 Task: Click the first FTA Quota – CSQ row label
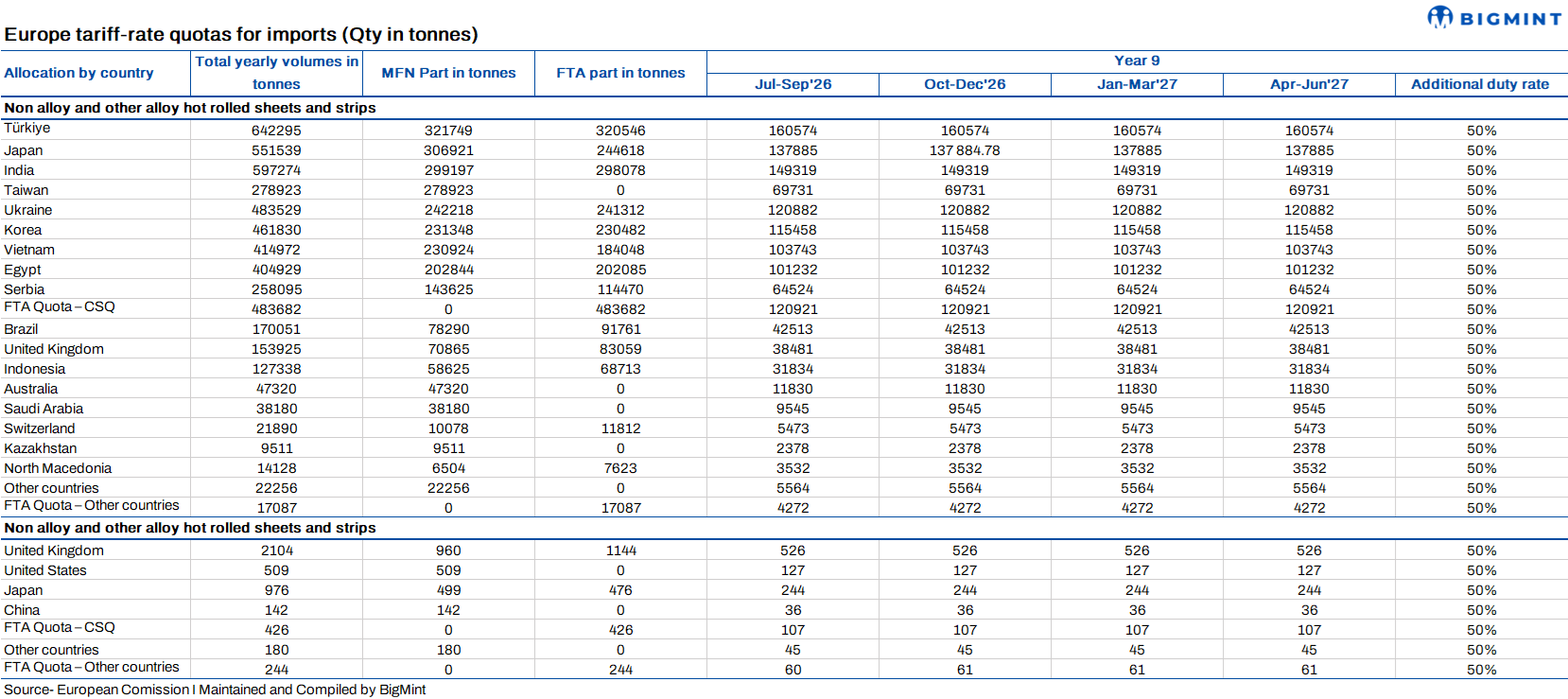[60, 306]
